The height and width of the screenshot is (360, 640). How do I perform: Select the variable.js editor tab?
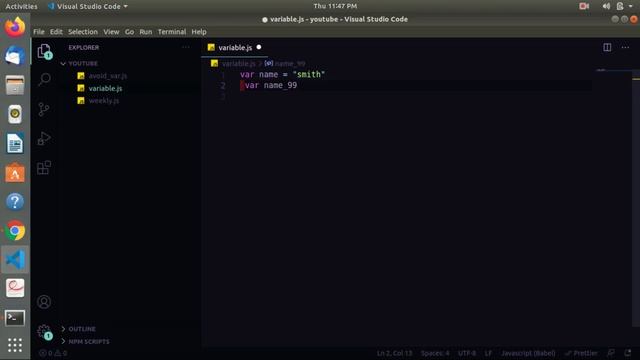[x=234, y=48]
